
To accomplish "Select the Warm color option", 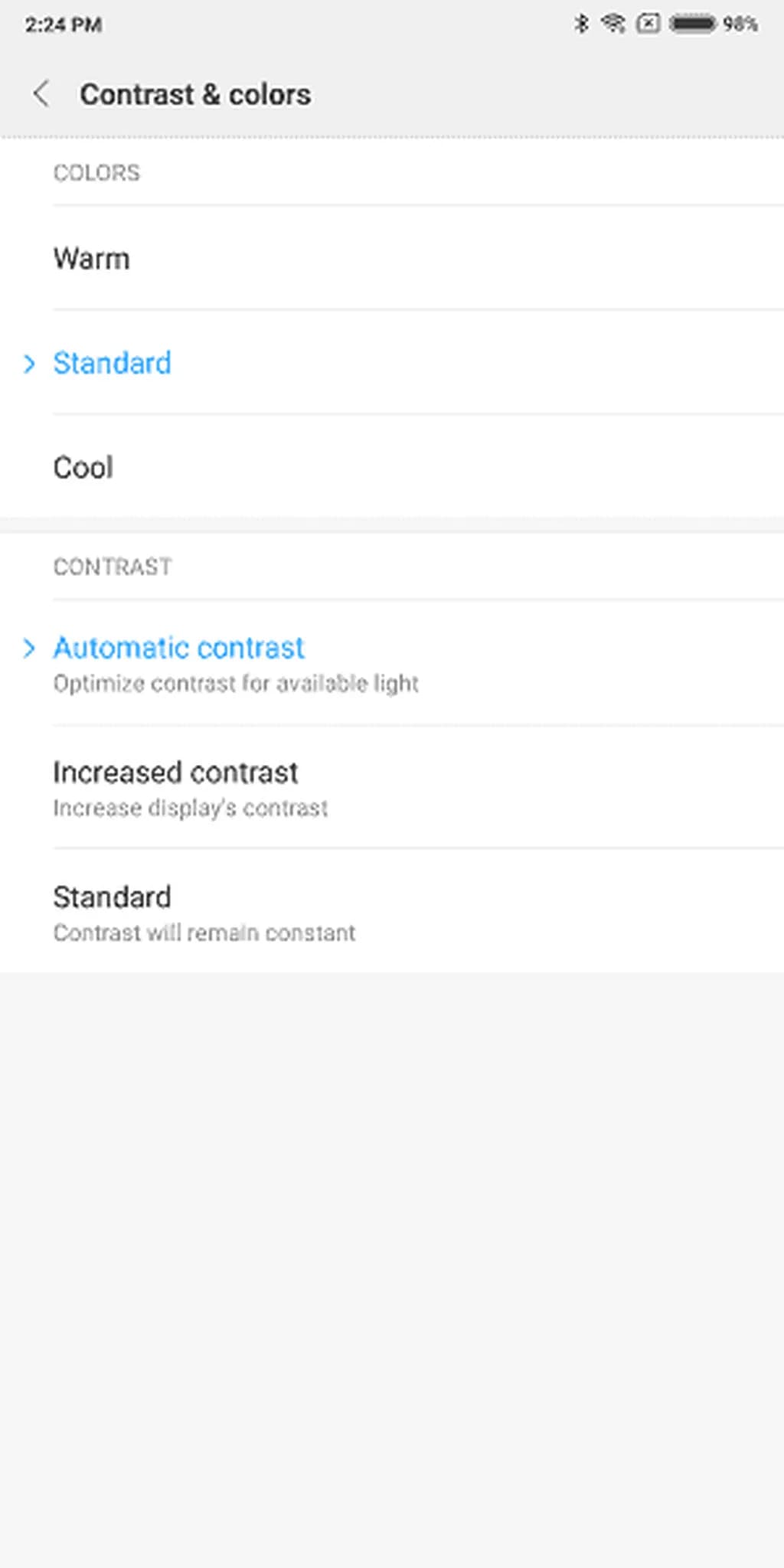I will click(x=92, y=259).
